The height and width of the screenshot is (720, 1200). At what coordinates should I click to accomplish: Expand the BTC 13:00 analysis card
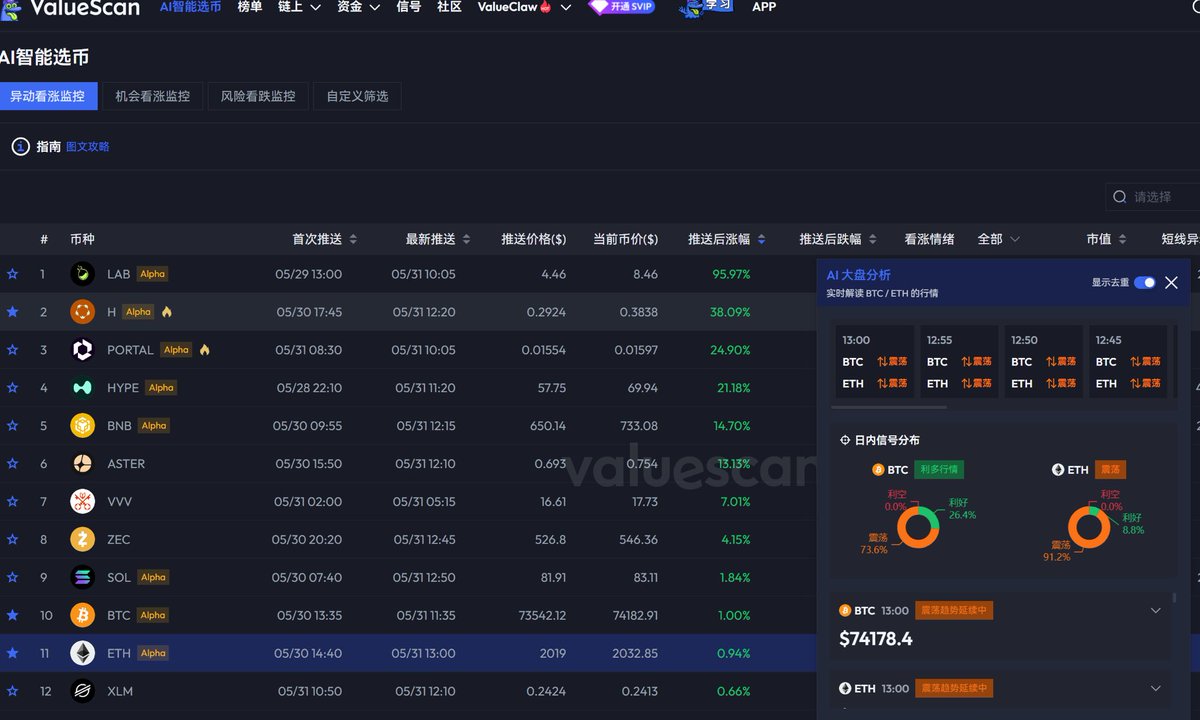pos(1156,610)
